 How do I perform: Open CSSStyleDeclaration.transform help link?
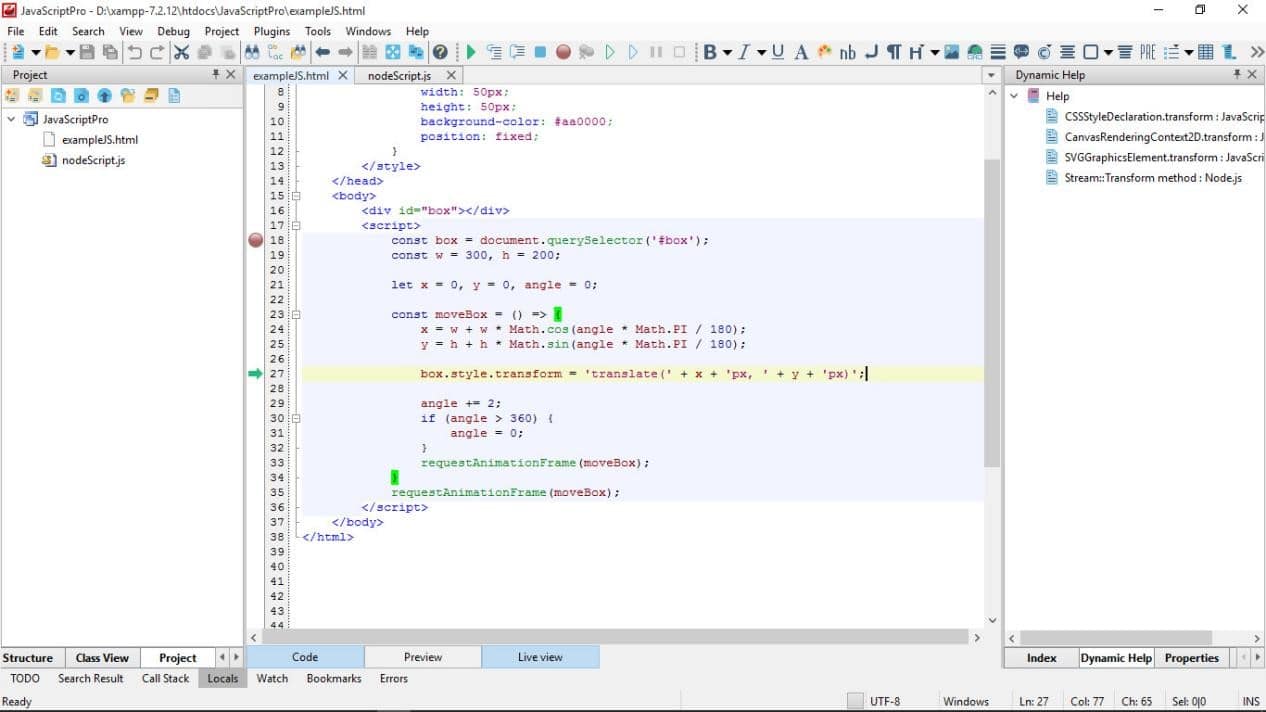click(1164, 117)
